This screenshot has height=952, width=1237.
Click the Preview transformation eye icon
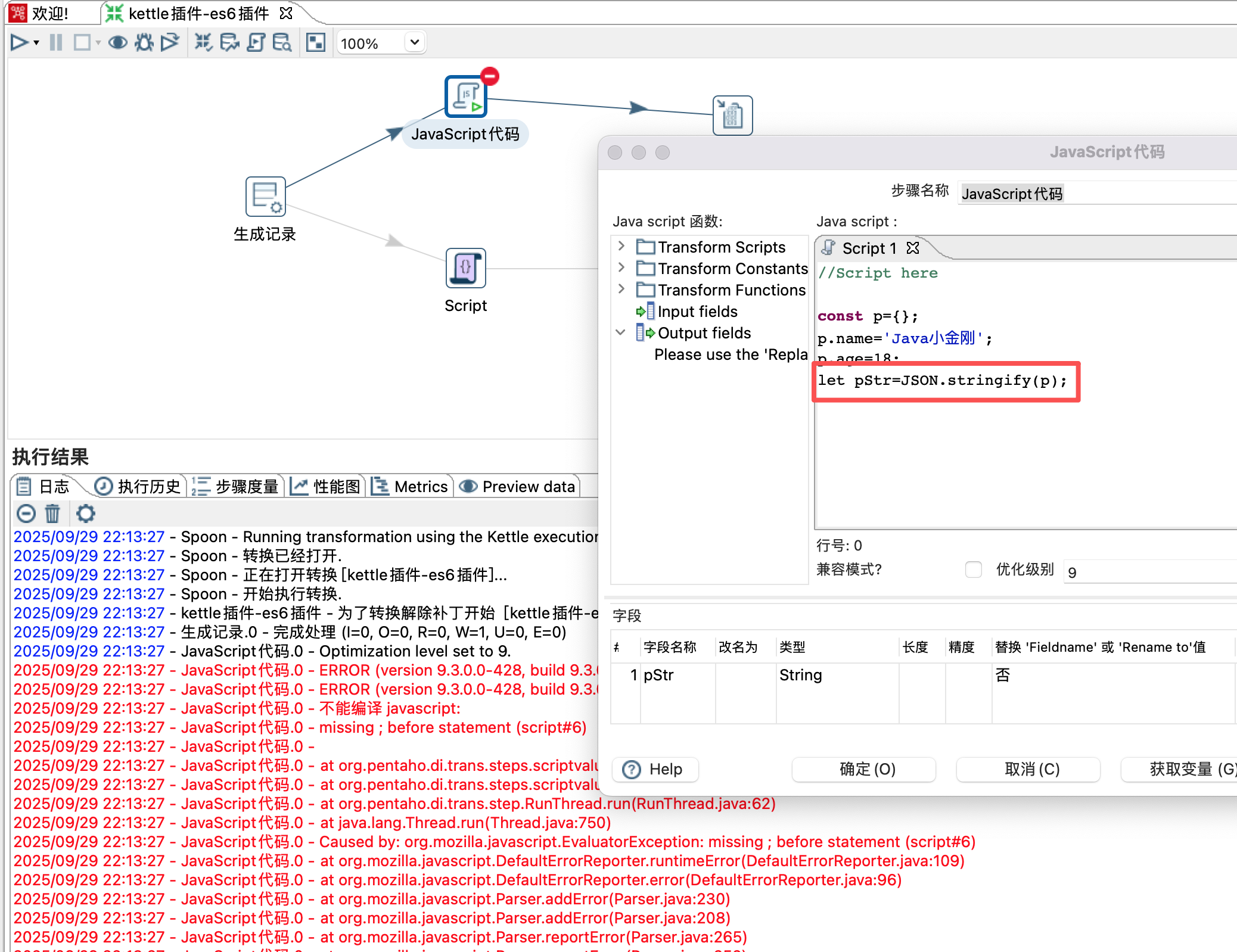[x=117, y=42]
